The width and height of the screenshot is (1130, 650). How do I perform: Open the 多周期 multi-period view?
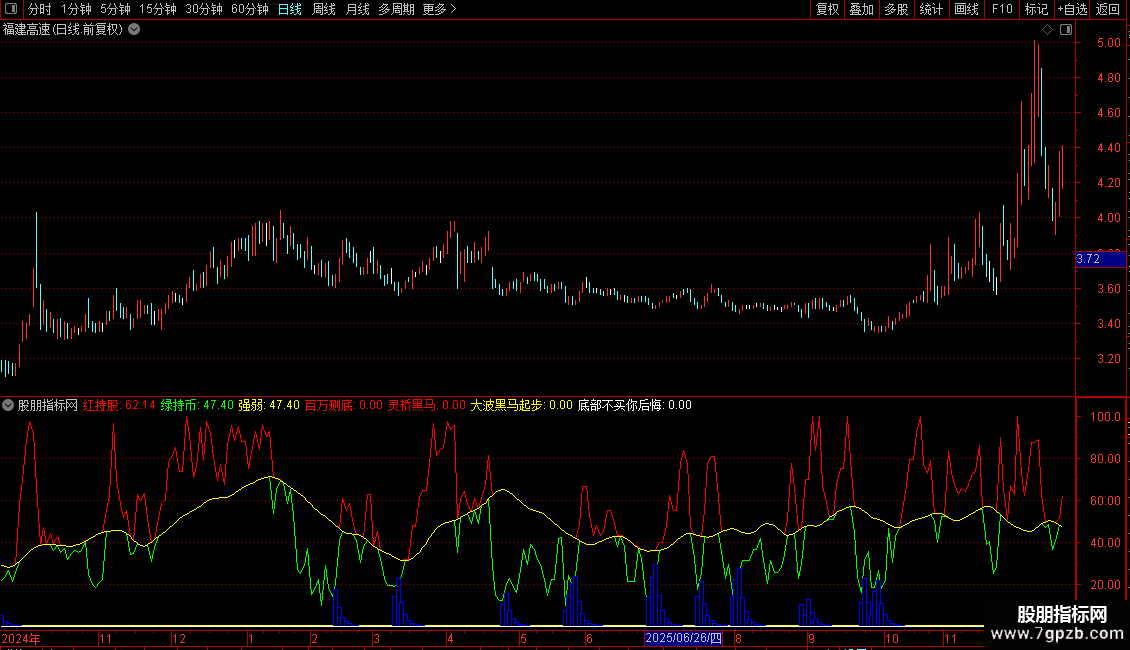tap(396, 9)
